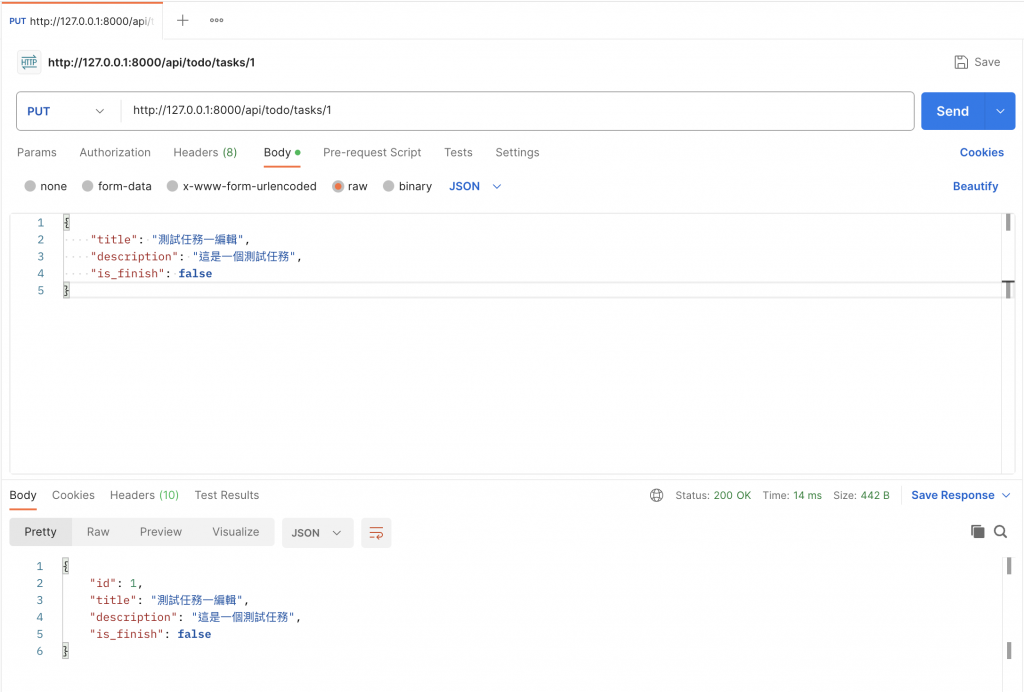Screen dimensions: 1024x692
Task: Click the network globe icon near Status
Action: point(656,495)
